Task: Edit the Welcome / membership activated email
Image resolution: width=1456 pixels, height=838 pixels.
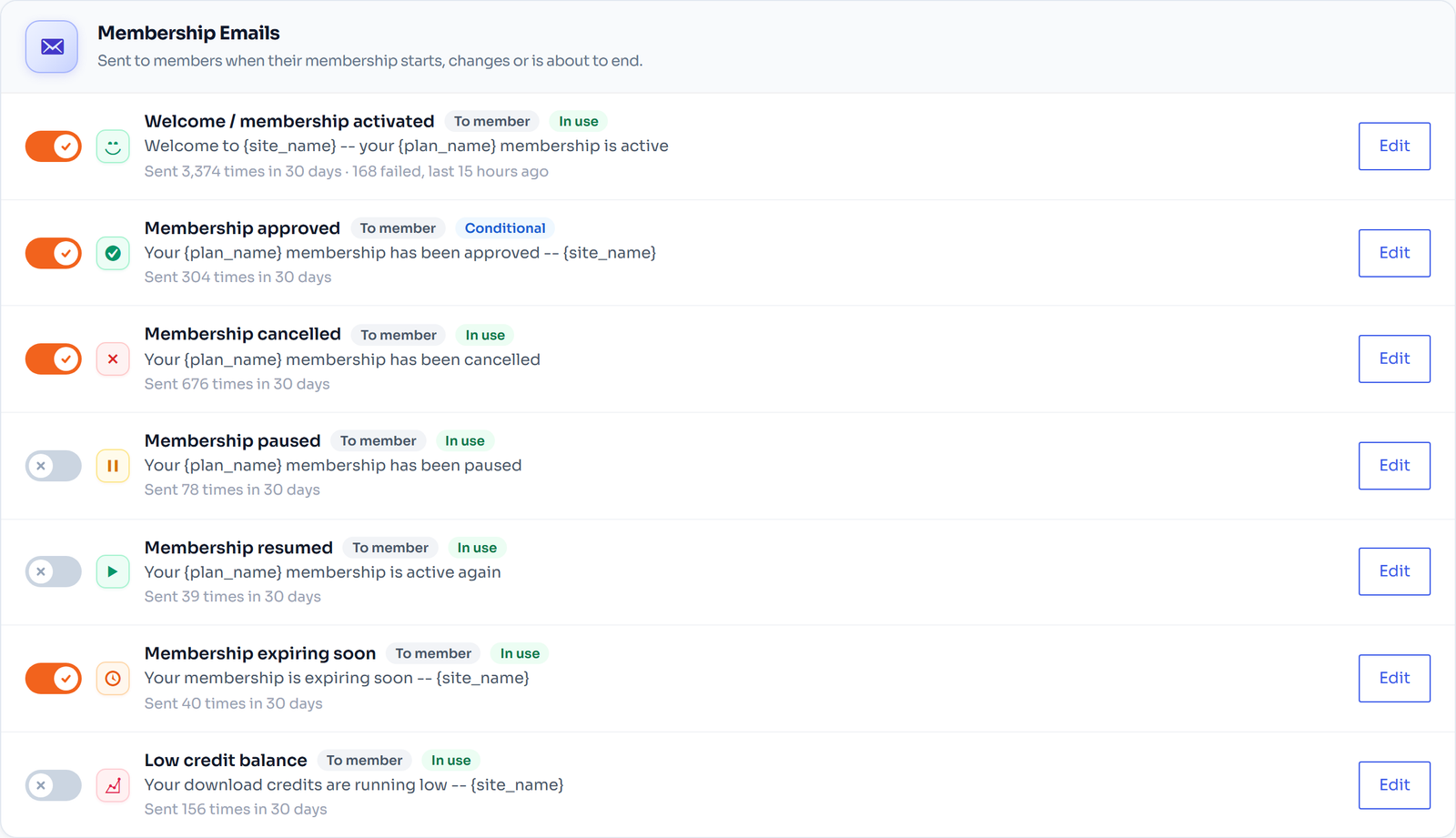Action: [1394, 146]
